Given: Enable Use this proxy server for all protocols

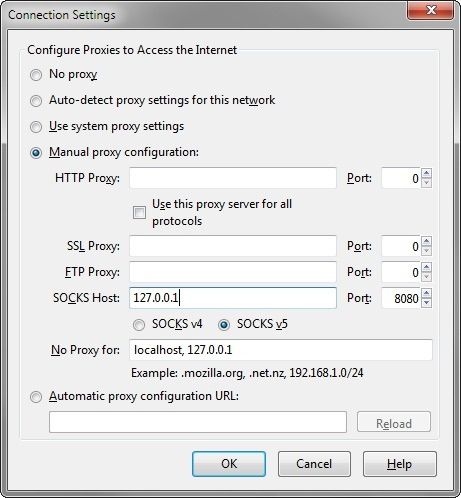Looking at the screenshot, I should point(139,212).
